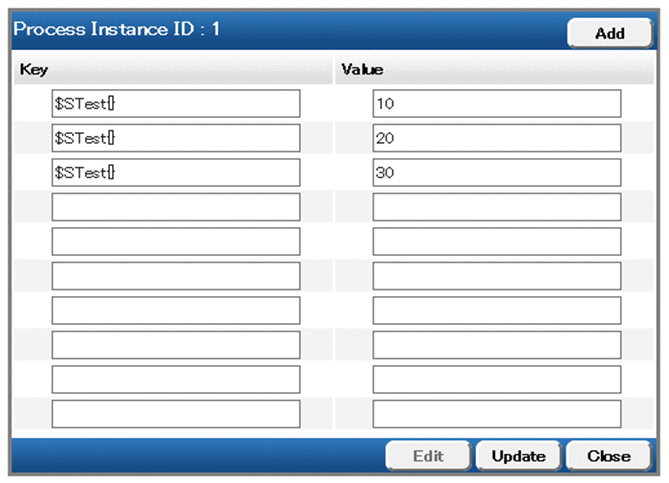Click the Value field containing 20
Image resolution: width=669 pixels, height=483 pixels.
(x=496, y=138)
